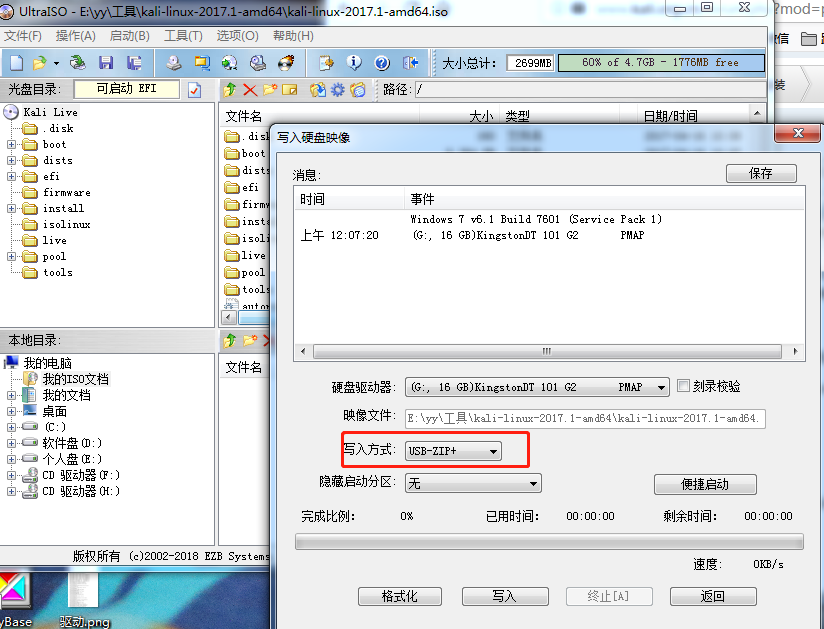Click the blue gear properties icon
824x629 pixels.
coord(337,90)
